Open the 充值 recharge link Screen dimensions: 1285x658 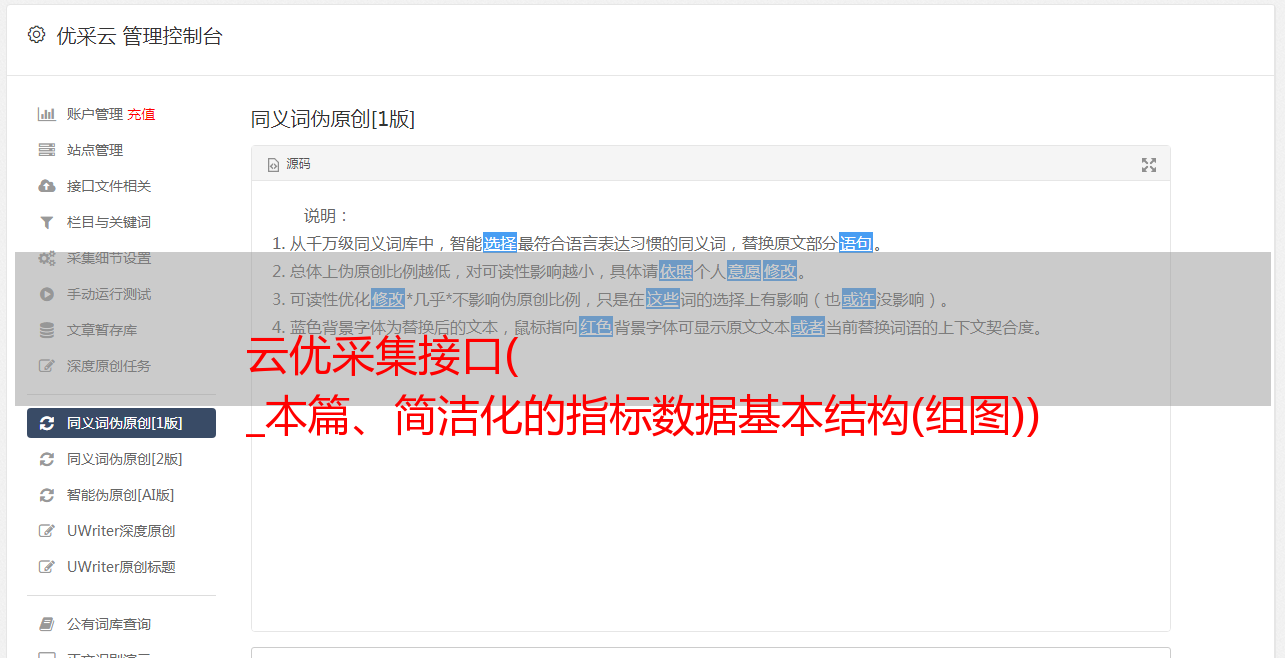point(141,114)
